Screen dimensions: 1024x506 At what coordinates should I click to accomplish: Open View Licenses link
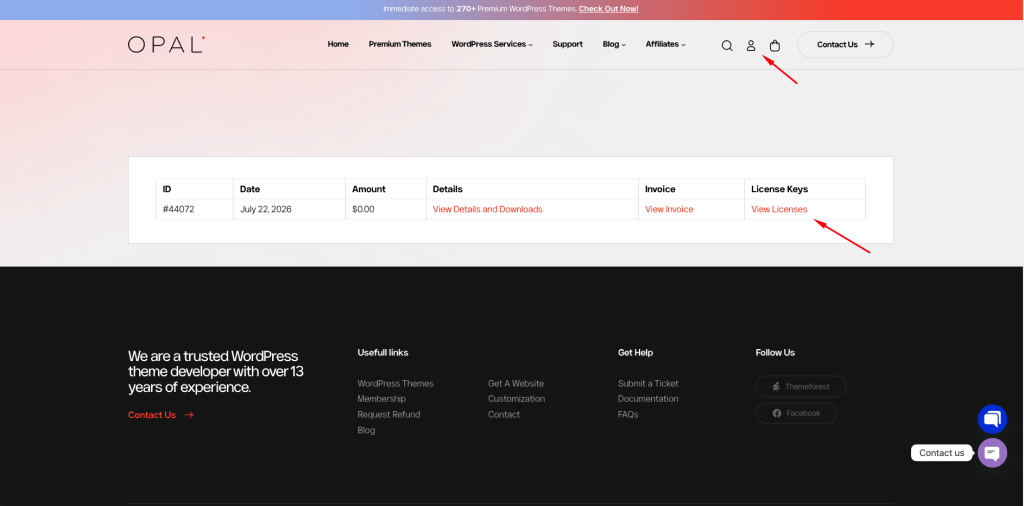(x=779, y=210)
